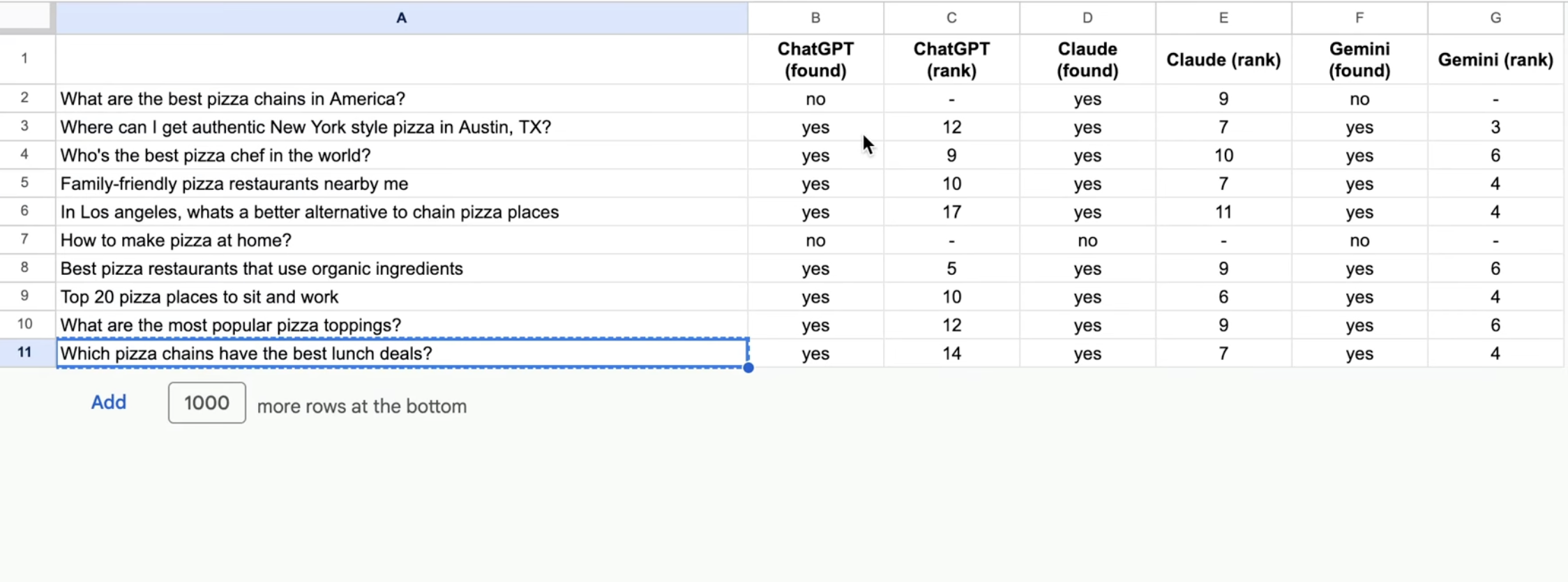This screenshot has width=1568, height=582.
Task: Click the 'Gemini (found)' header cell
Action: click(1359, 60)
